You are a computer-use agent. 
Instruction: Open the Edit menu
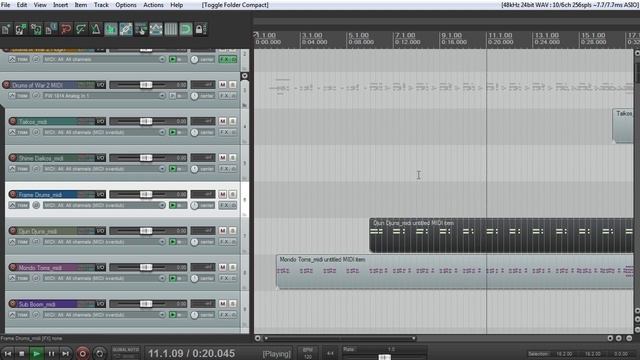[x=22, y=5]
